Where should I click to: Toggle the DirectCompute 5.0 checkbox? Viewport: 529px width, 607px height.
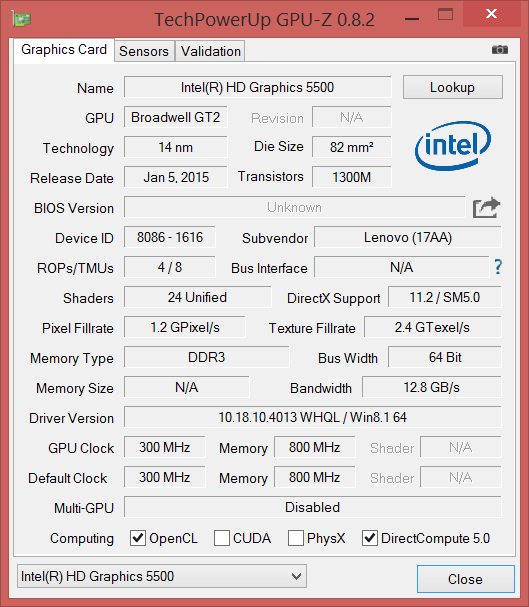(x=370, y=538)
